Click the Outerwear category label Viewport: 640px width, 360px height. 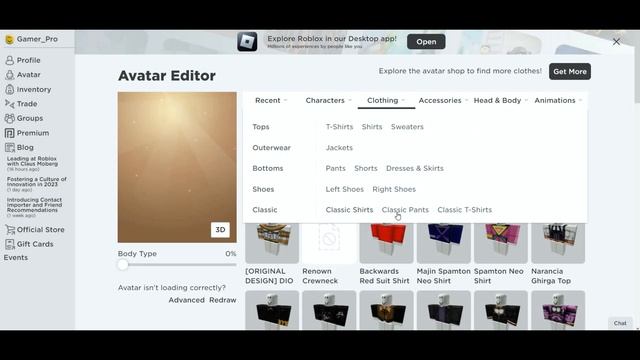[271, 148]
